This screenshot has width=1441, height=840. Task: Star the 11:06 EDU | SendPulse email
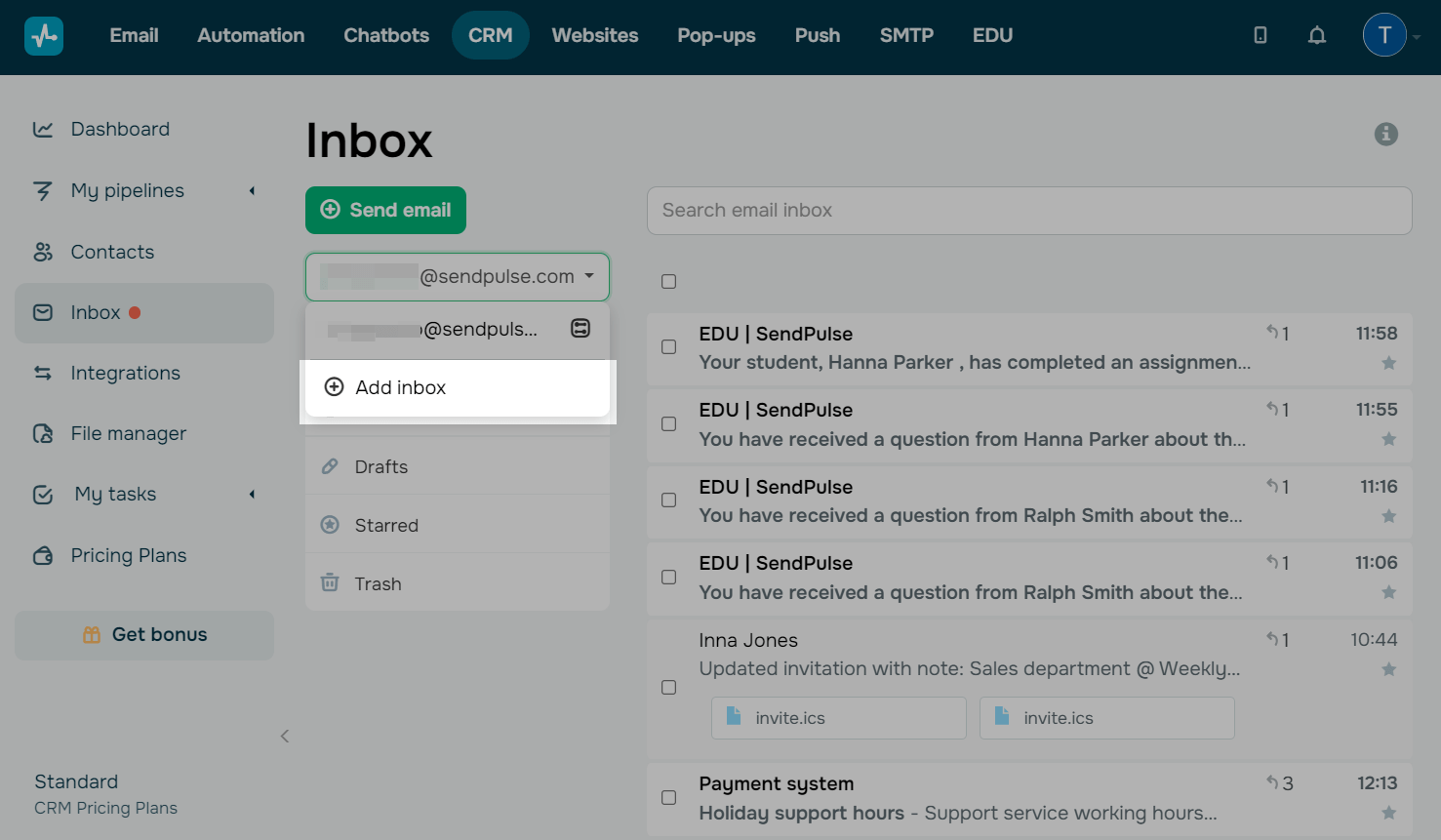click(1388, 592)
